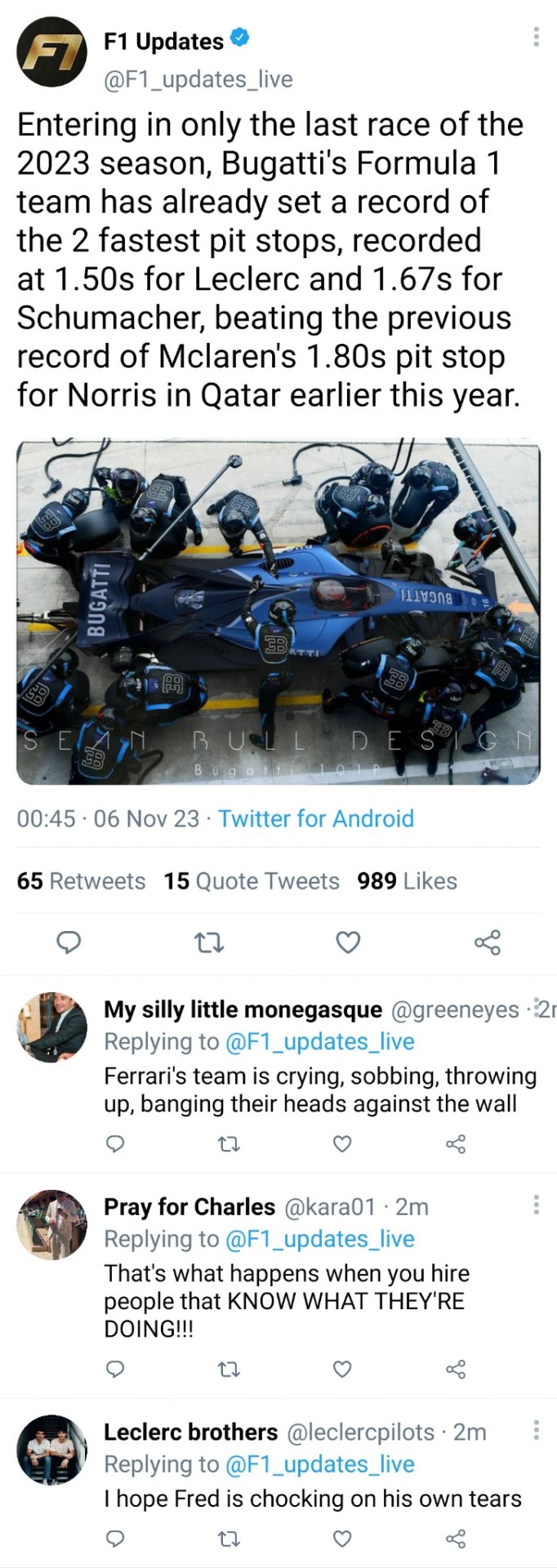View the 15 Quote Tweets
This screenshot has width=557, height=1568.
coord(251,881)
